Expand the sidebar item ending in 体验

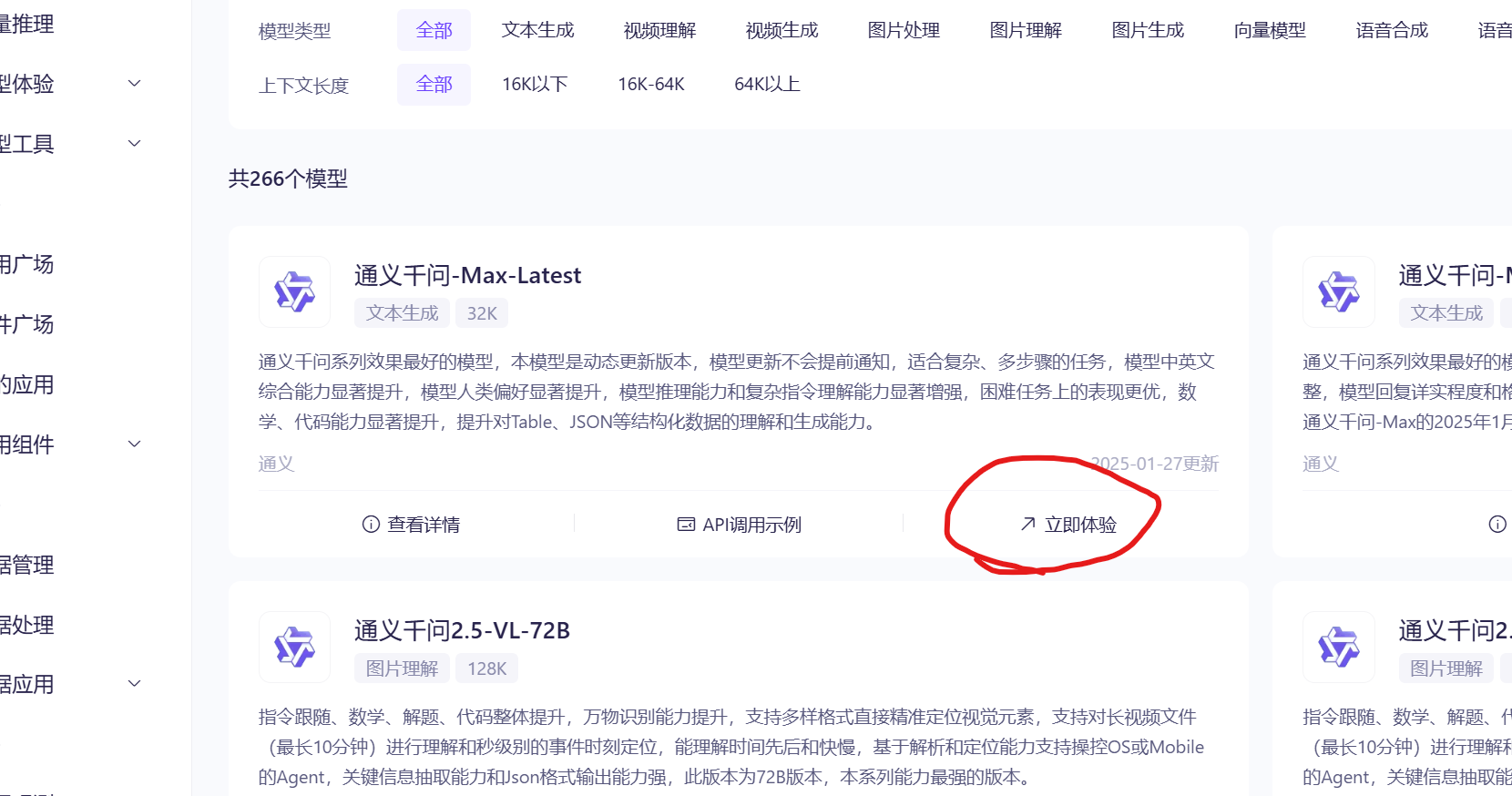tap(135, 83)
